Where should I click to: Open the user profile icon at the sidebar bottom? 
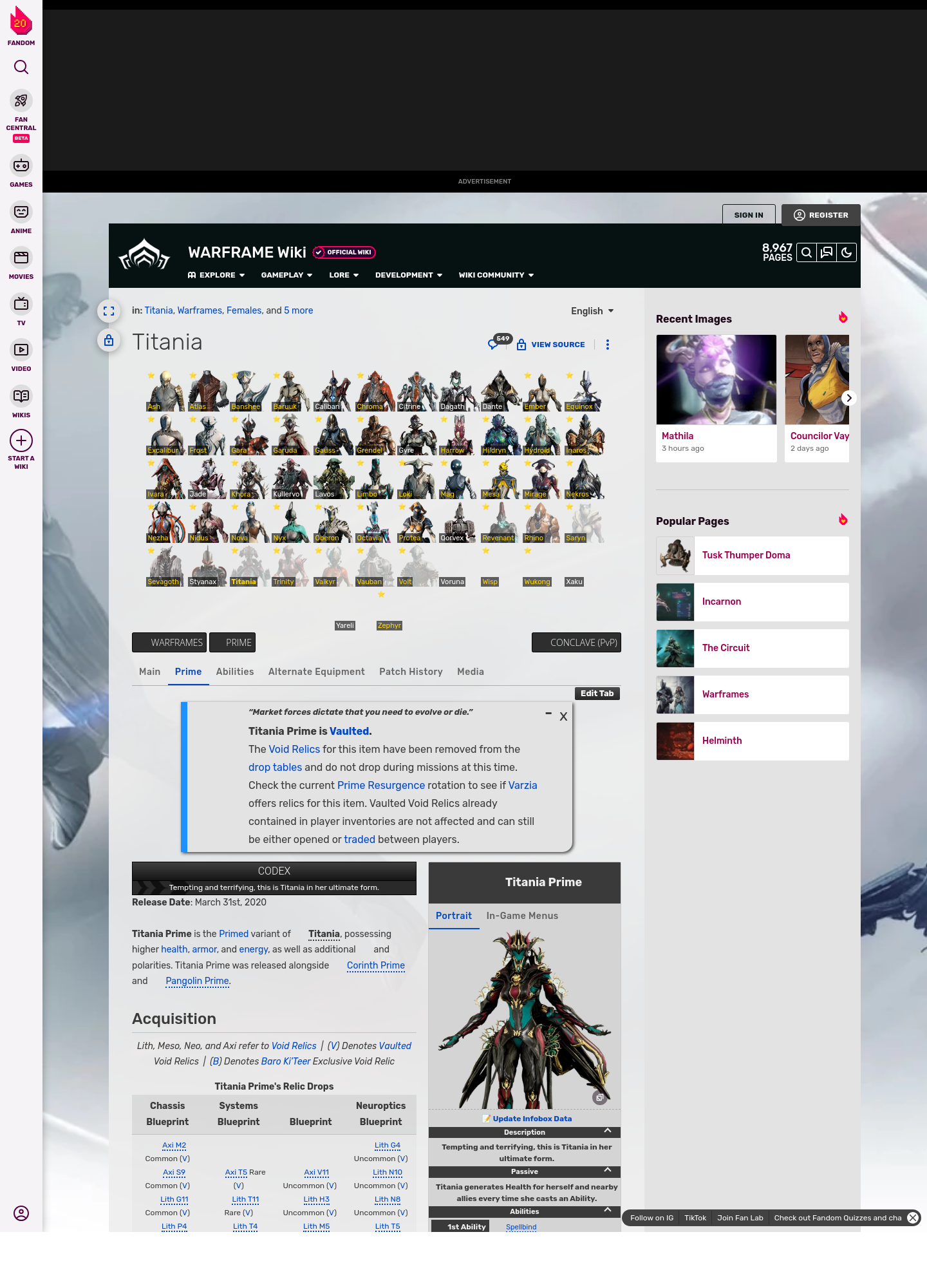[21, 1213]
